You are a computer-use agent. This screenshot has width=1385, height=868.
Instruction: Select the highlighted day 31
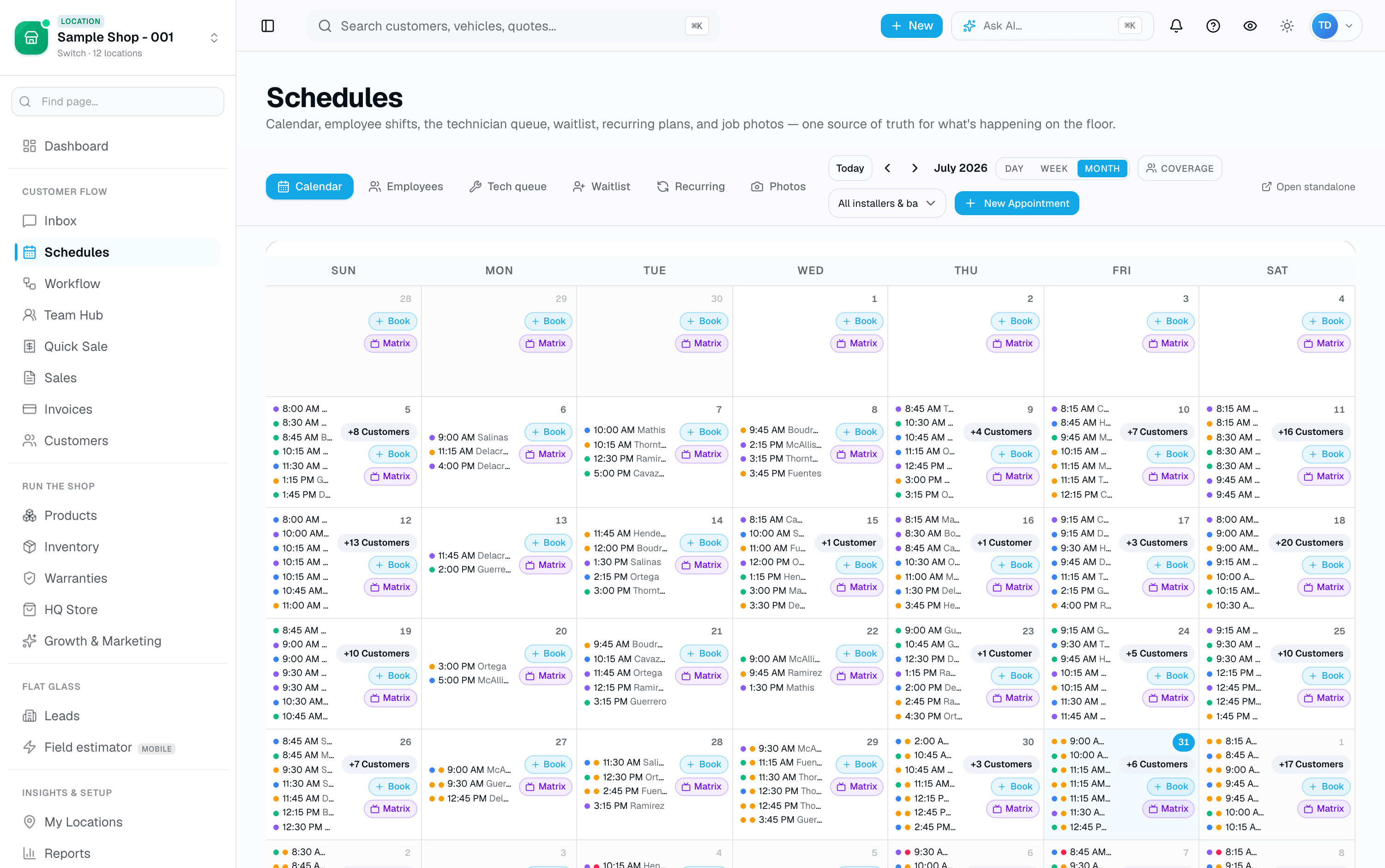tap(1183, 741)
